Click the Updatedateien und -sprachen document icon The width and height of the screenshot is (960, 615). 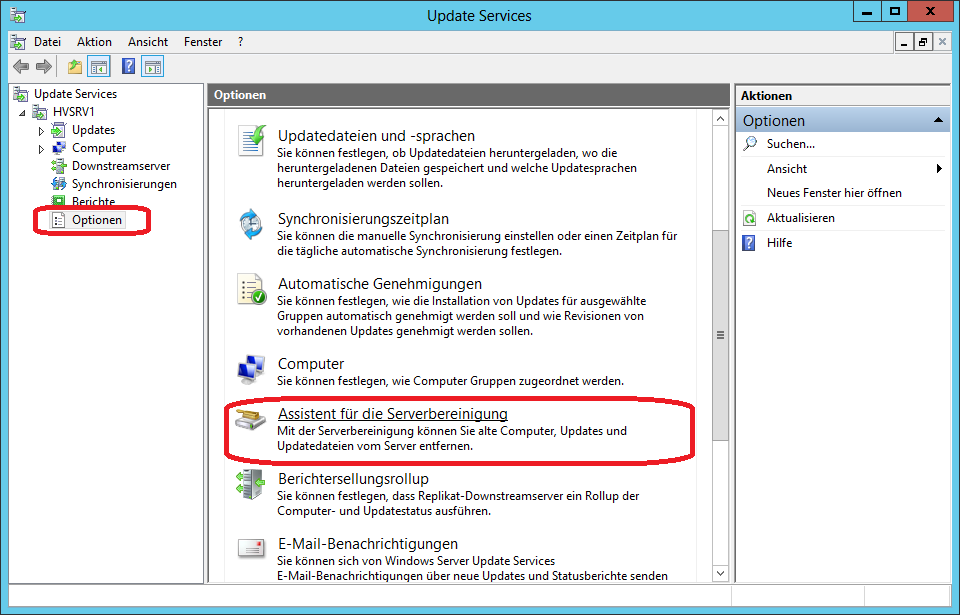(252, 140)
